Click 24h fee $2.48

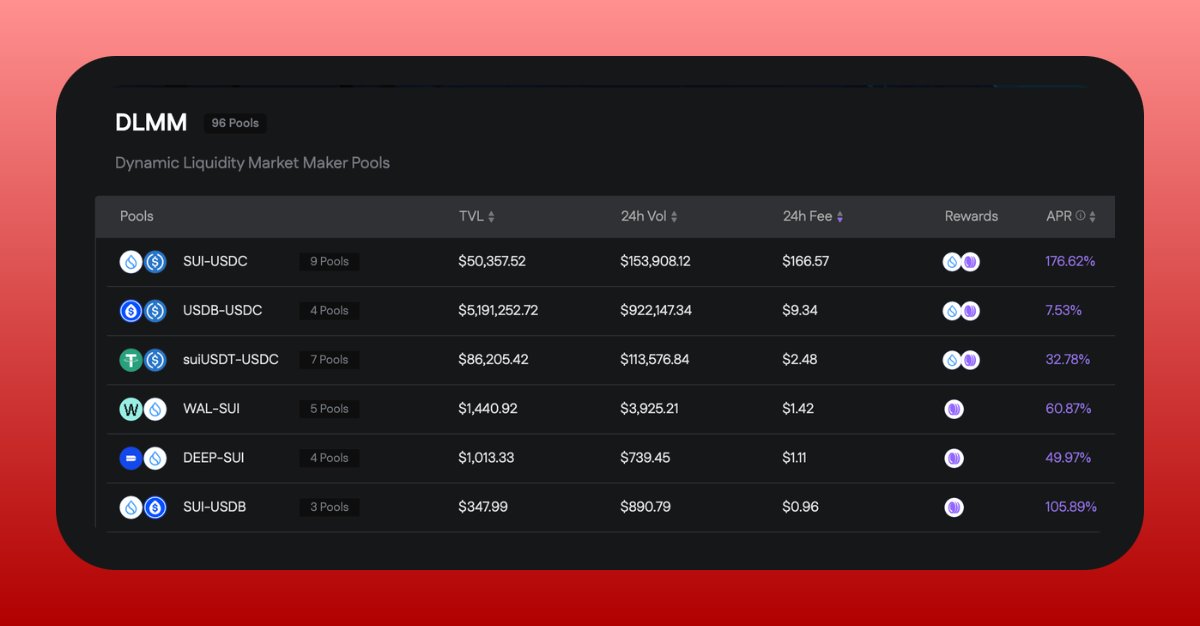800,359
